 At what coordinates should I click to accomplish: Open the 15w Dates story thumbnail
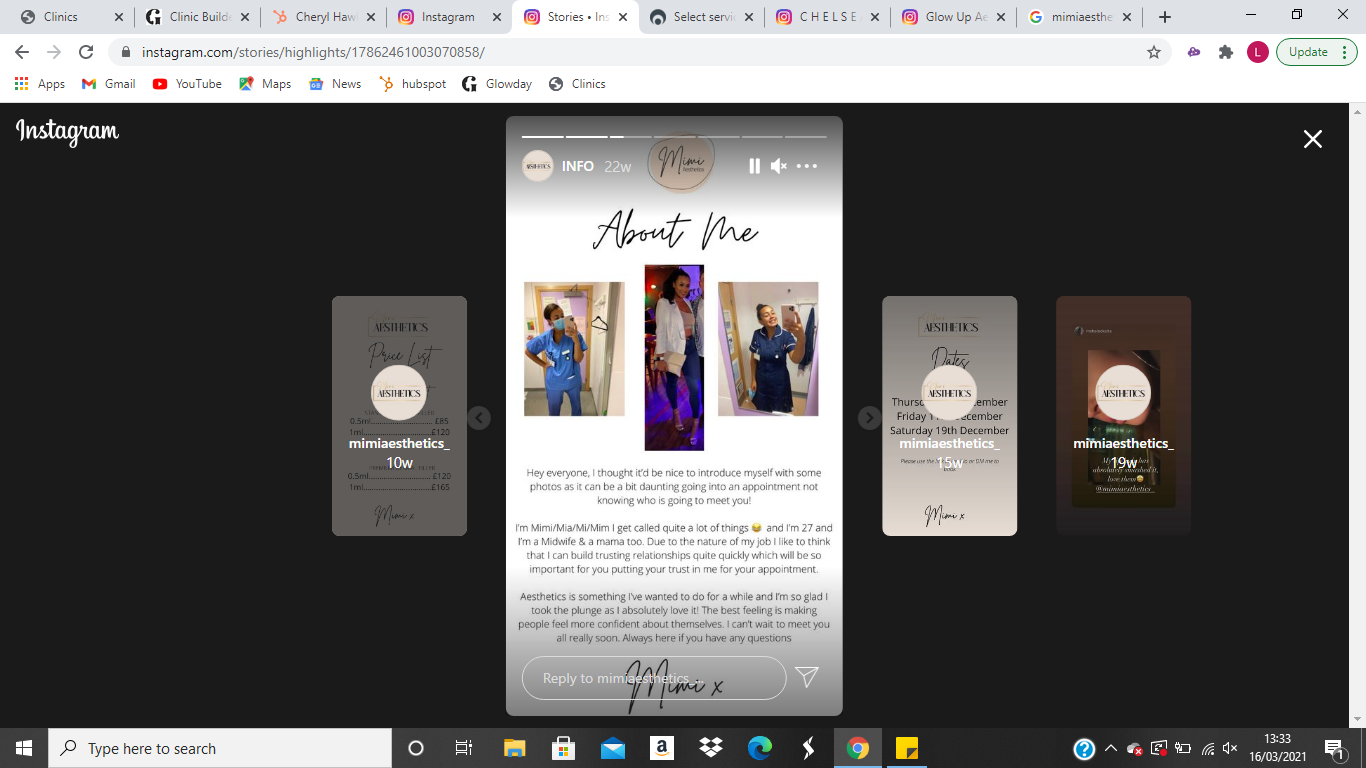(949, 416)
